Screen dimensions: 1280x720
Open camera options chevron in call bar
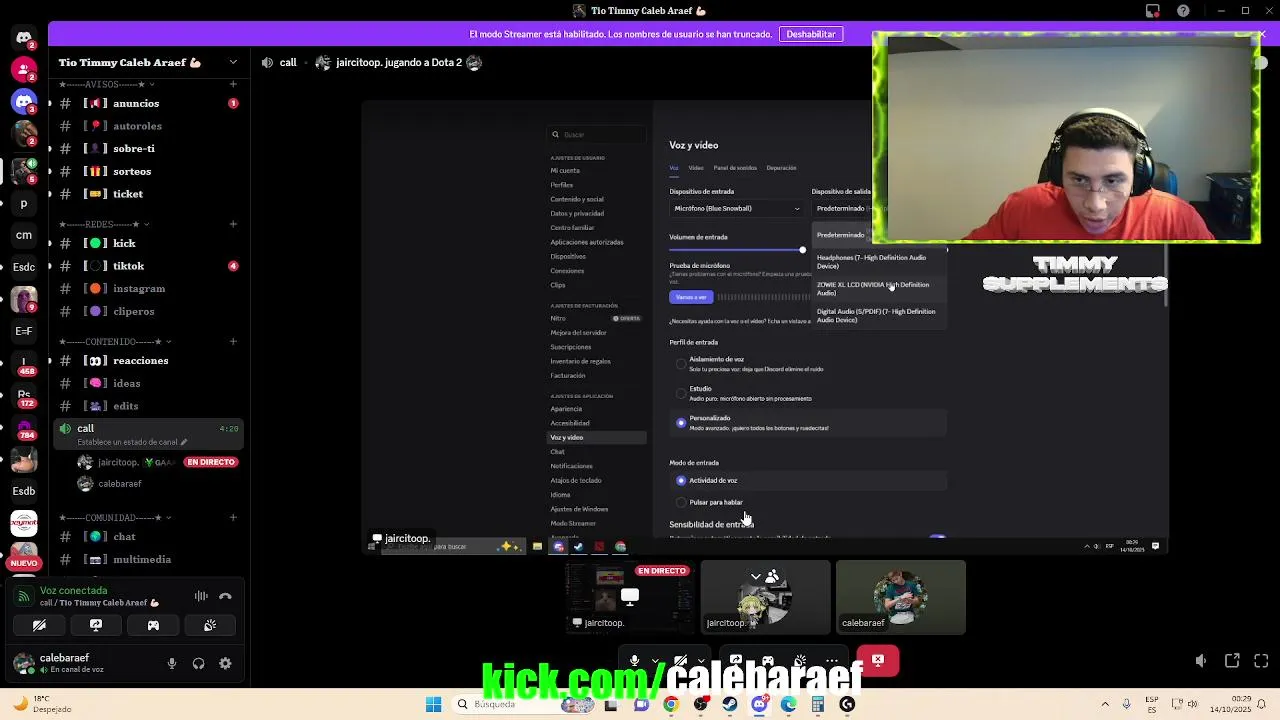[702, 660]
